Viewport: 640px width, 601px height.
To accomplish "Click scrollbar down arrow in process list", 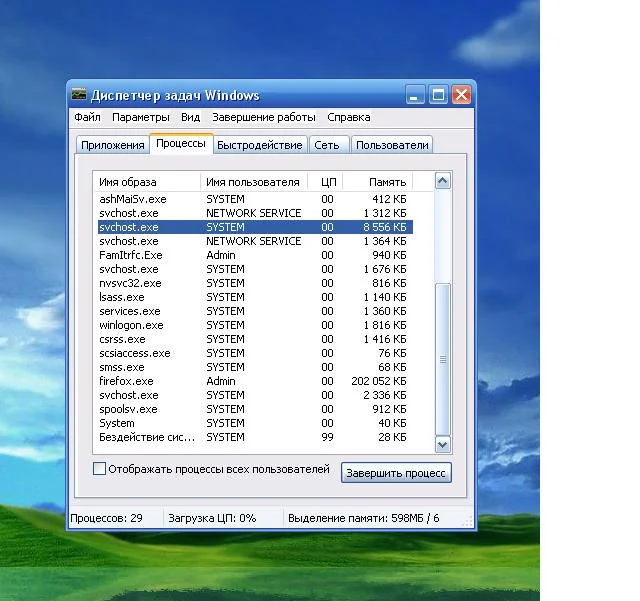I will [442, 444].
